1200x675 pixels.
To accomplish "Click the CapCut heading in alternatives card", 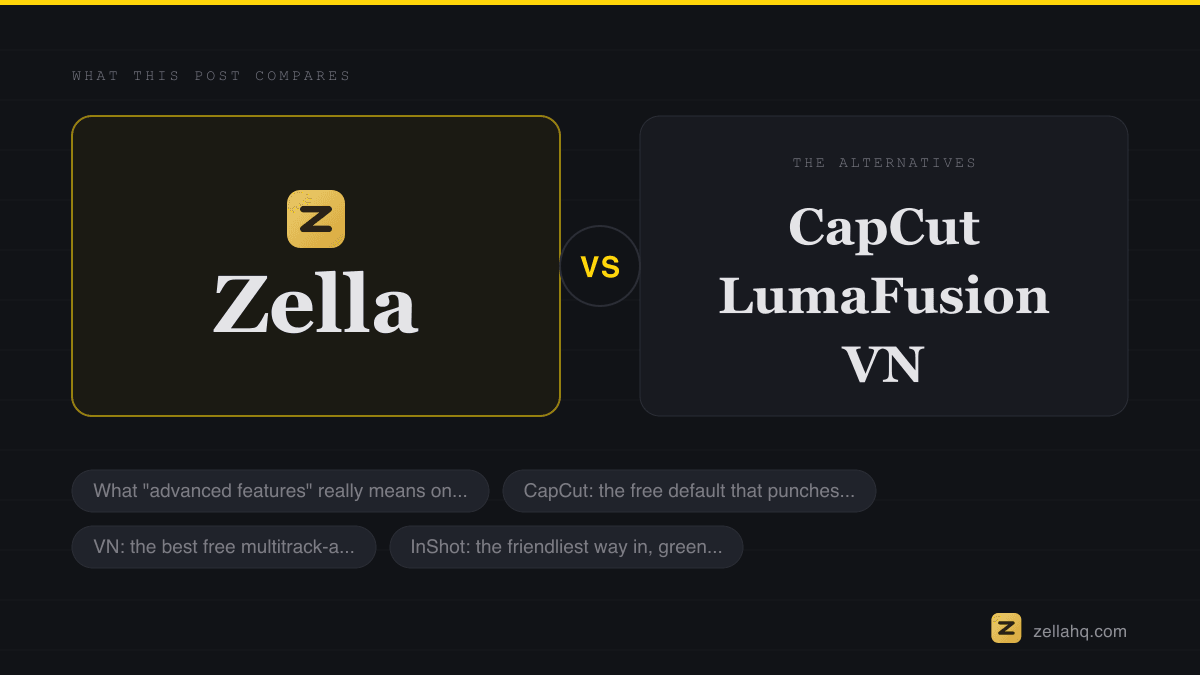I will point(884,227).
